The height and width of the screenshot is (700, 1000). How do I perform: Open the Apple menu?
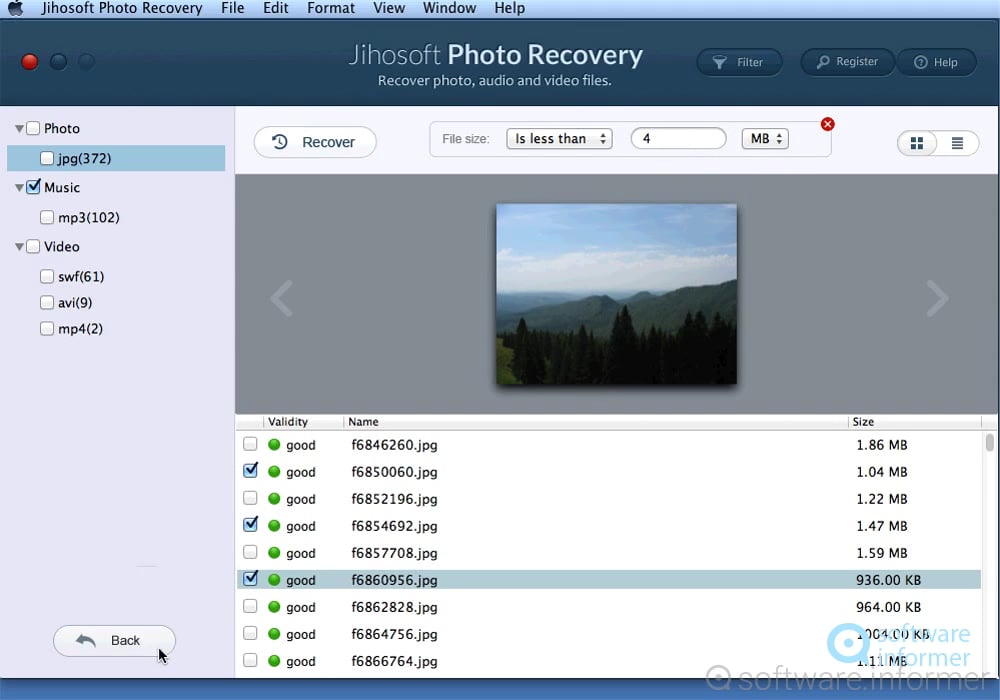pos(16,8)
